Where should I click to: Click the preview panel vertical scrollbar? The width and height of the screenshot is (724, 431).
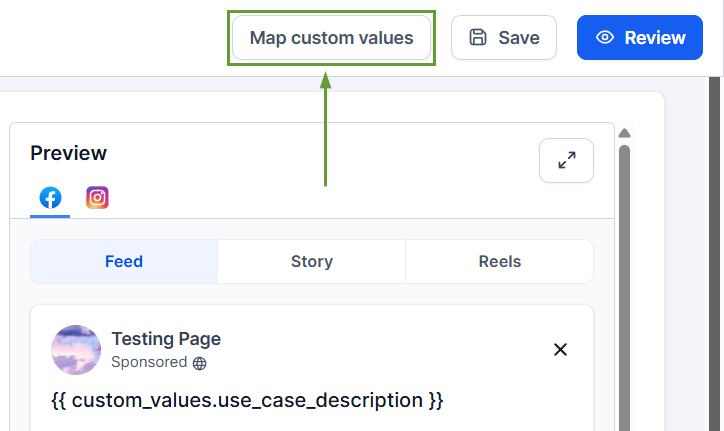click(624, 288)
